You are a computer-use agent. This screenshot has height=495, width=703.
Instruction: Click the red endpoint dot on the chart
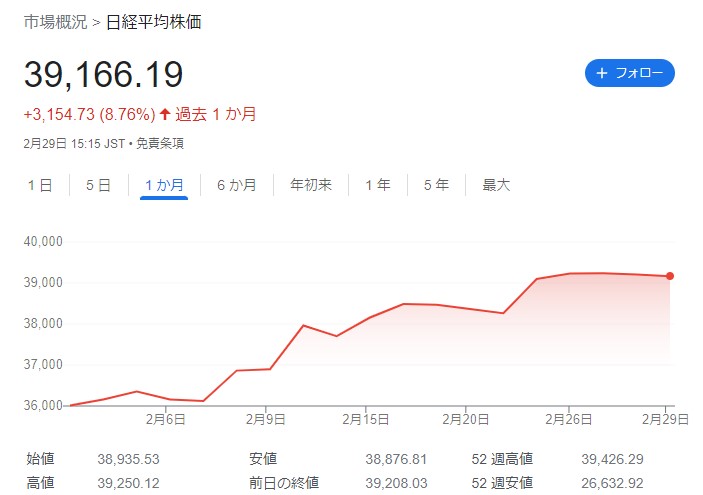[x=670, y=276]
